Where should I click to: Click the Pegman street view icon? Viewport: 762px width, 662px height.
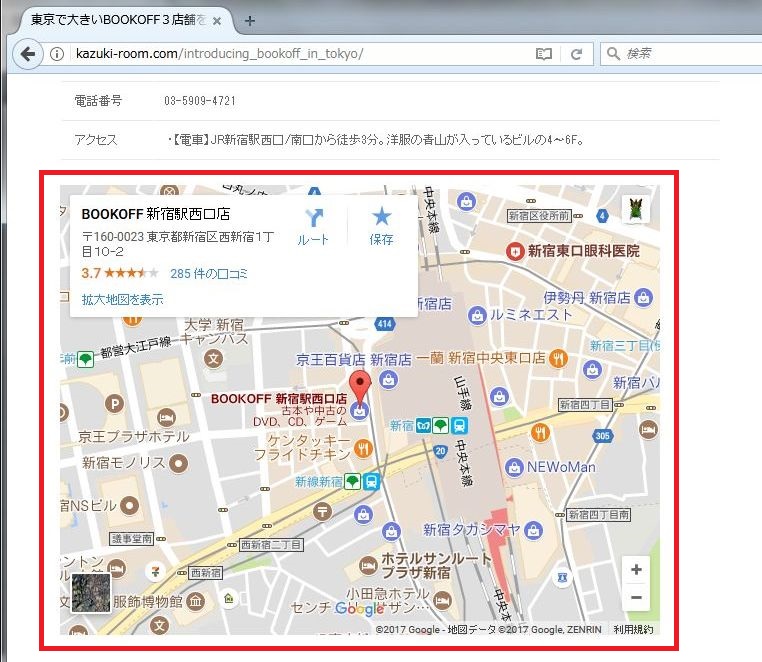pos(636,209)
